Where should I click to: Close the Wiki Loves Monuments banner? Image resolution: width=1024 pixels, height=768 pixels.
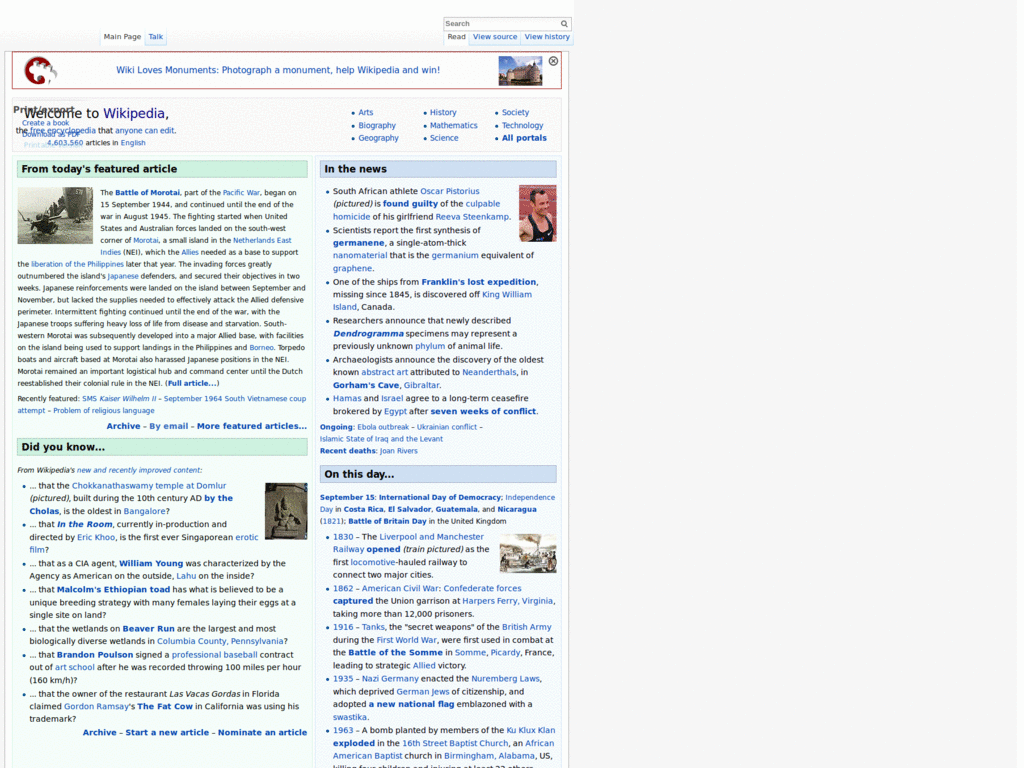553,61
